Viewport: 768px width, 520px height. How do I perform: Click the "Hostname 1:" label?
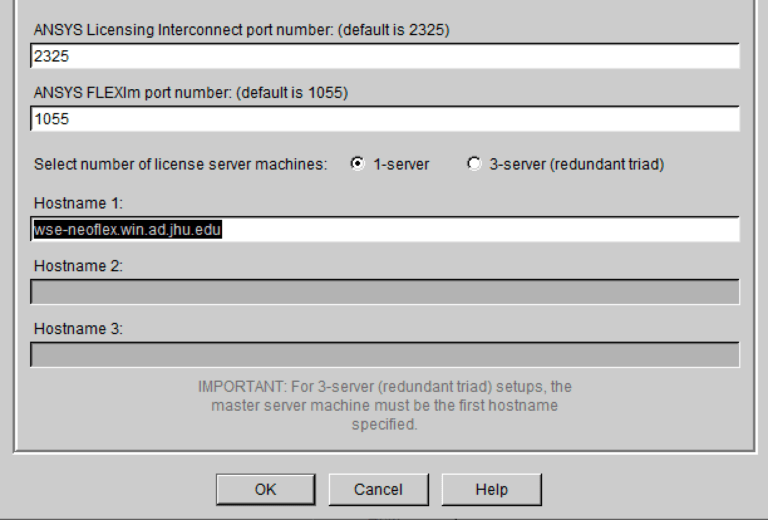pos(78,203)
